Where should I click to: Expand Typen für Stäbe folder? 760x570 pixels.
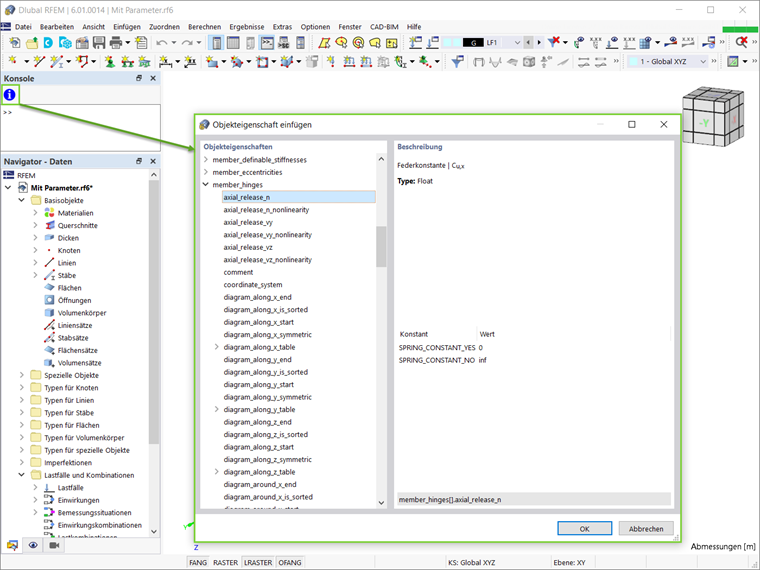21,412
